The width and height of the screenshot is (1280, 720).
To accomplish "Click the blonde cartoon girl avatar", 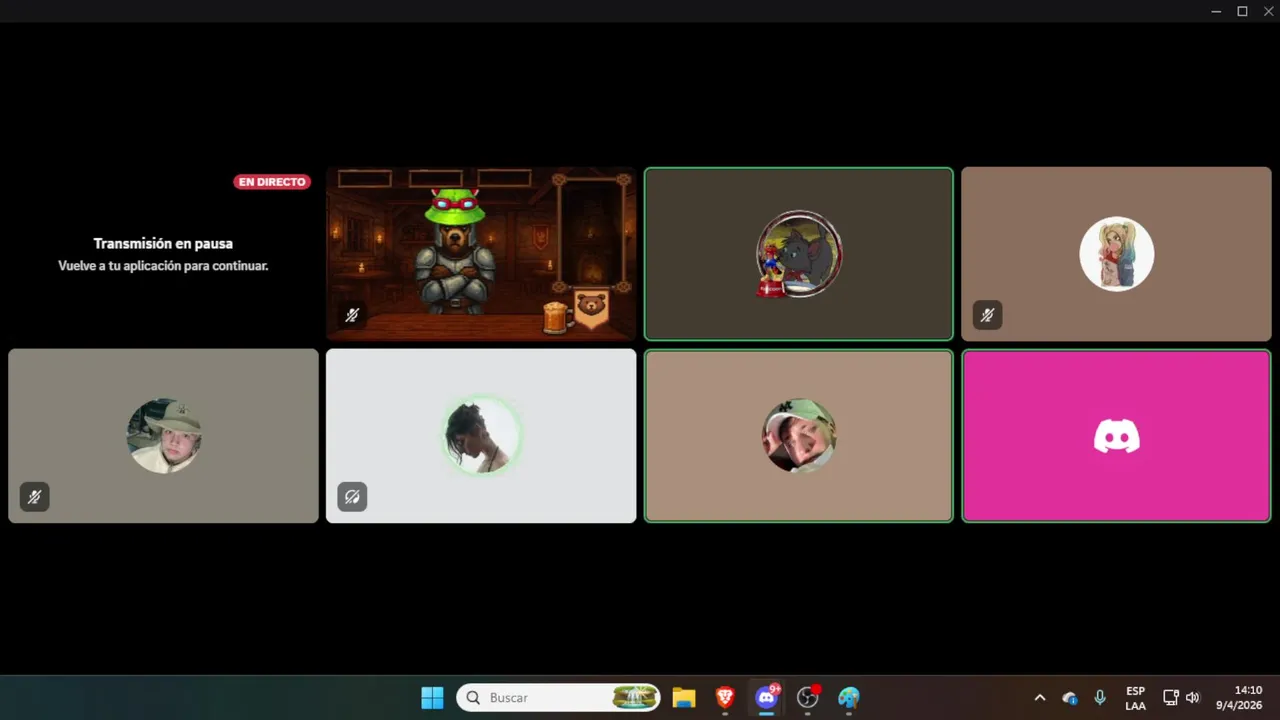I will point(1117,254).
